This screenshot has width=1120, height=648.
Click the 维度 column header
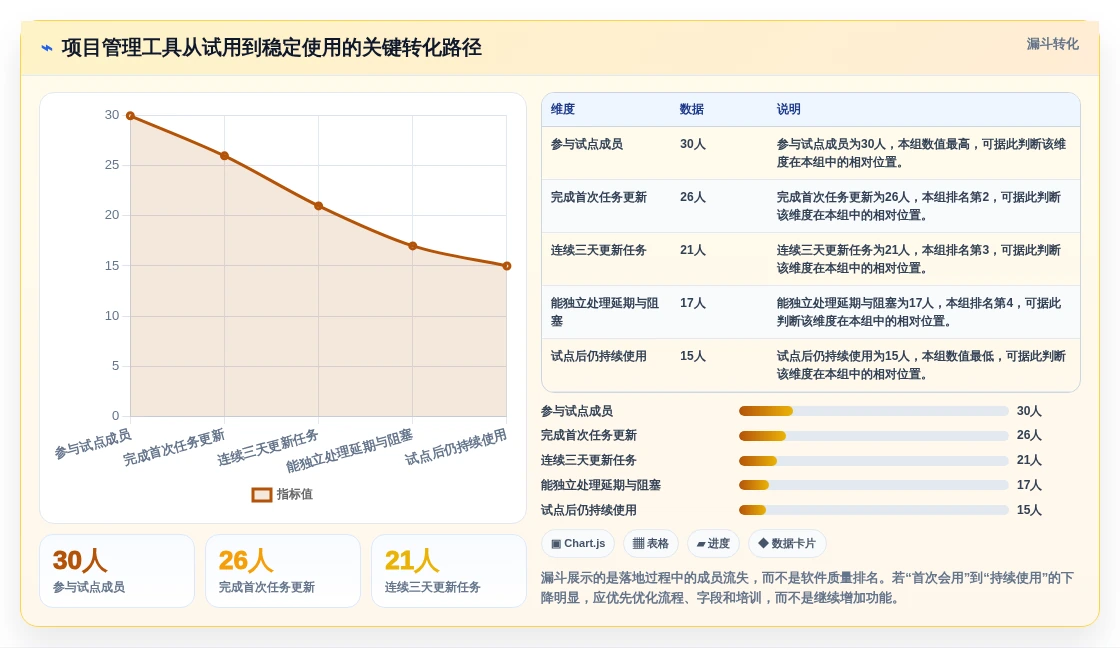tap(563, 109)
